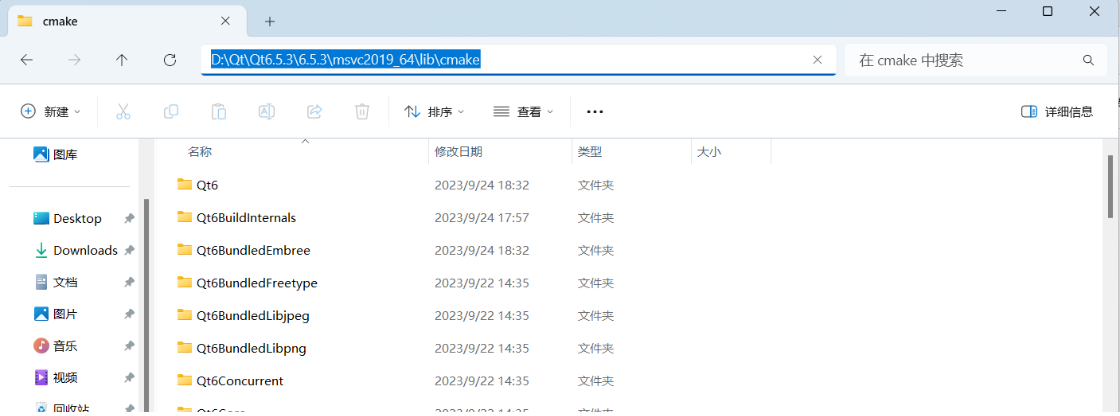1120x416 pixels.
Task: Click 文件夹 type in Qt6BundledLibpng row
Action: coord(596,348)
